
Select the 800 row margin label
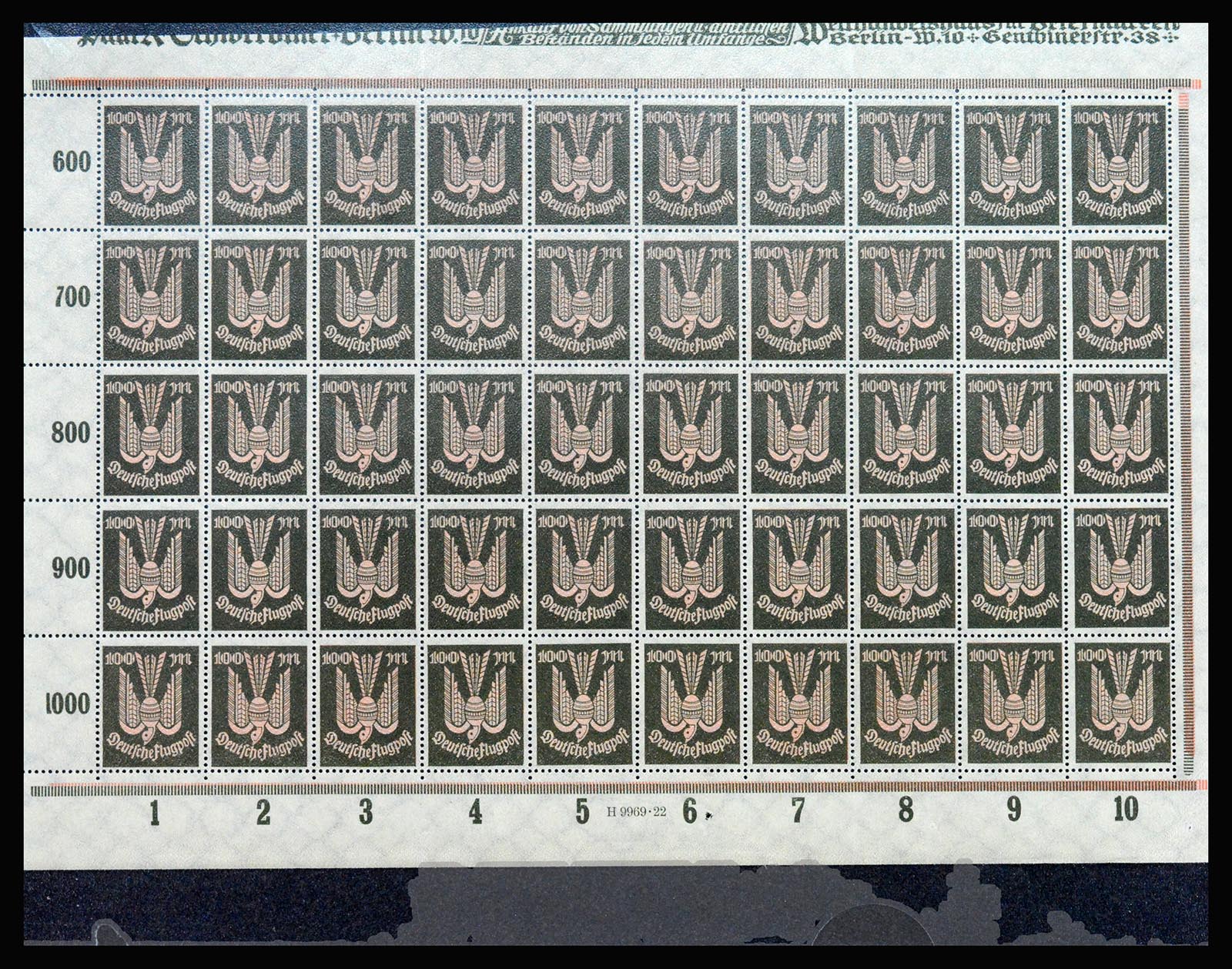(x=72, y=433)
